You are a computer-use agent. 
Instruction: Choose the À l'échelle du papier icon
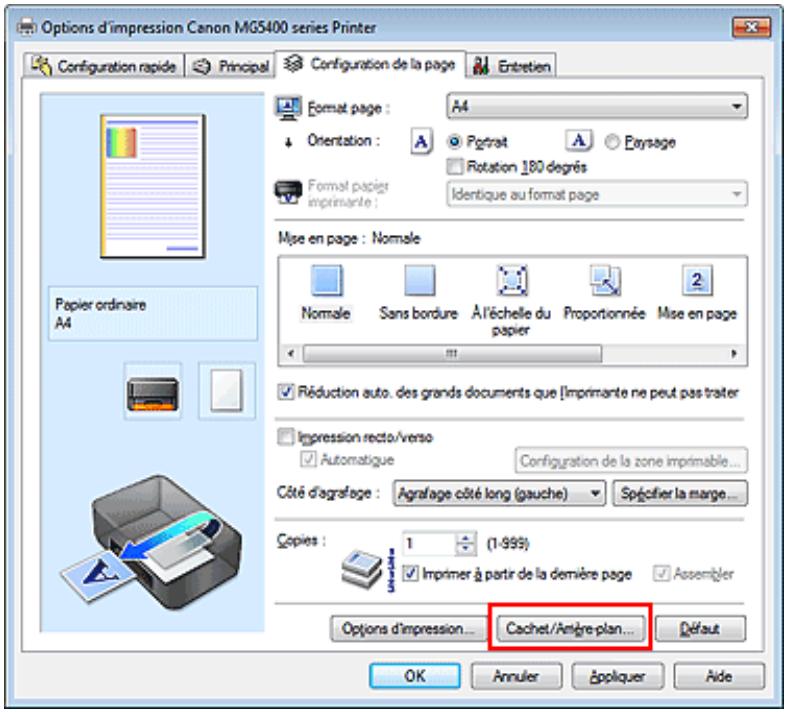pos(511,280)
